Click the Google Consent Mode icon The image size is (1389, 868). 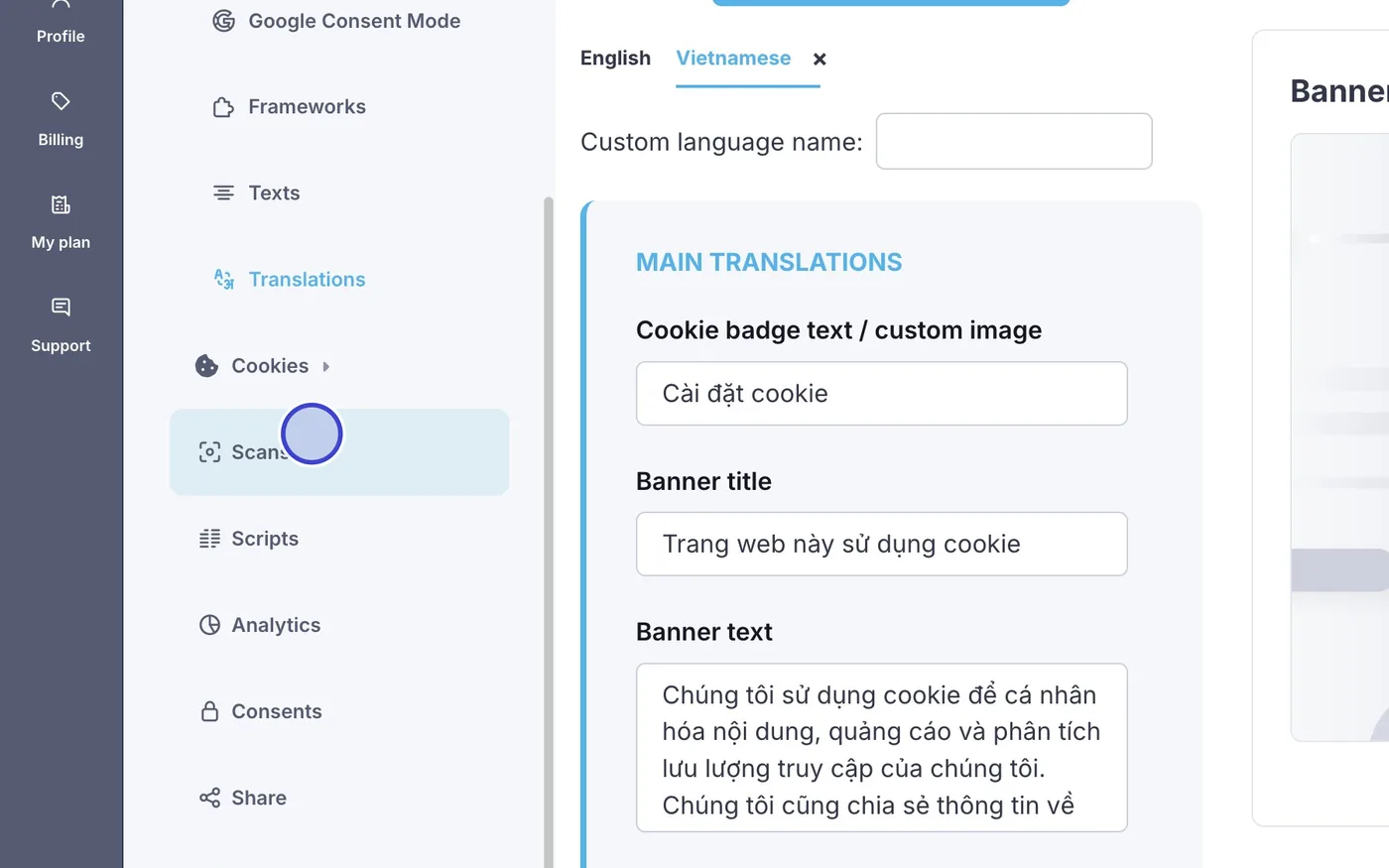[224, 21]
